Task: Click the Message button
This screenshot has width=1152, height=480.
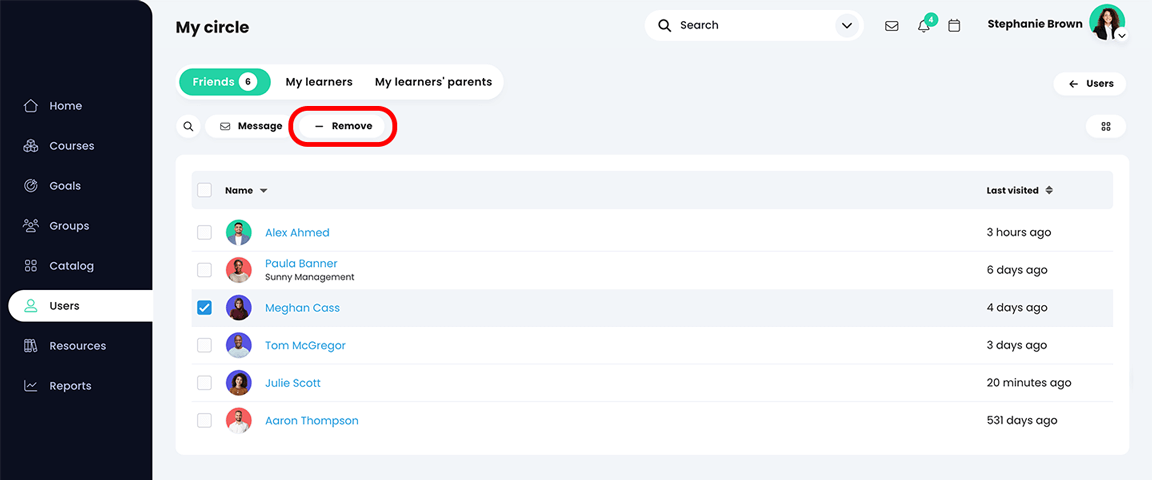Action: pyautogui.click(x=251, y=126)
